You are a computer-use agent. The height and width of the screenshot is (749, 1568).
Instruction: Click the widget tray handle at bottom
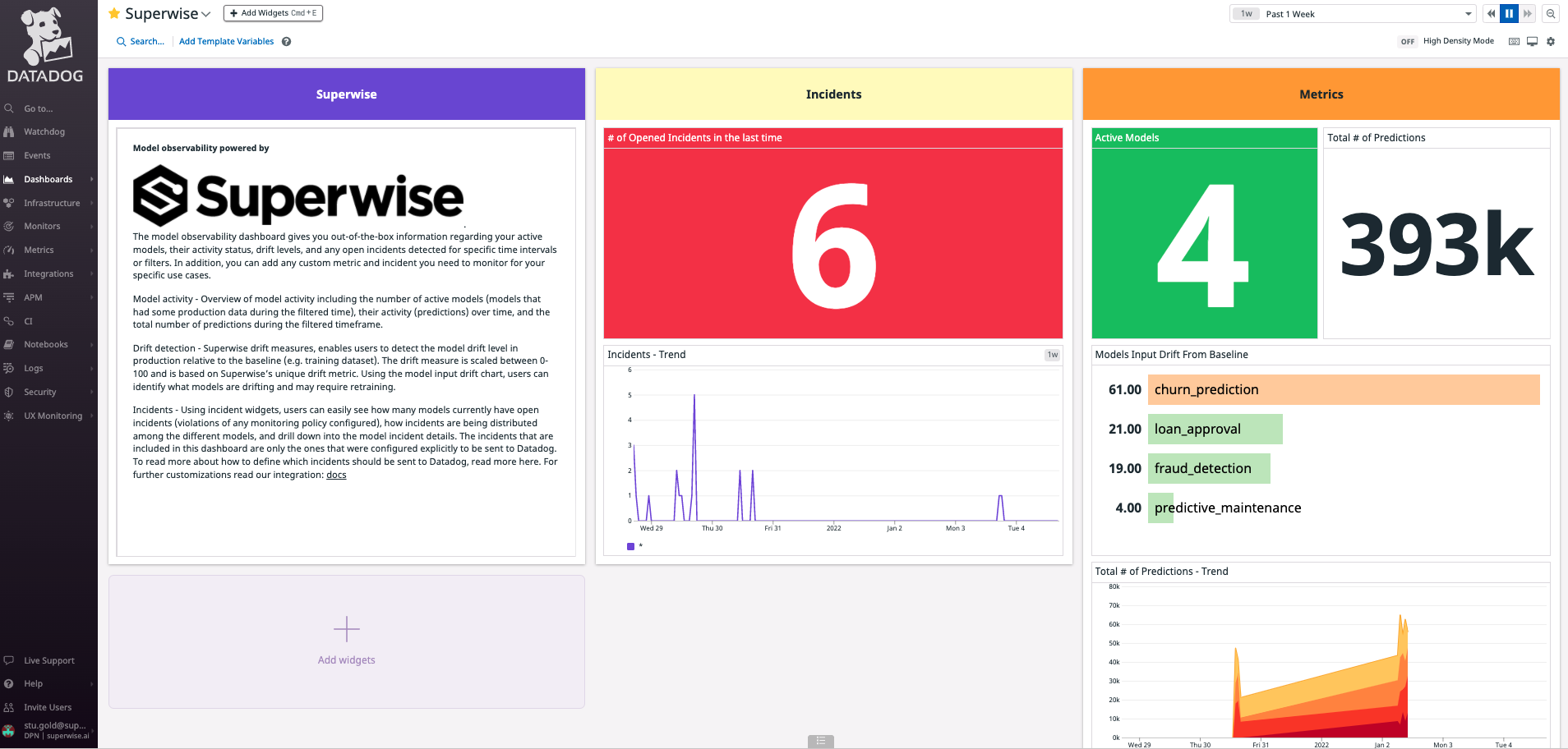(820, 741)
